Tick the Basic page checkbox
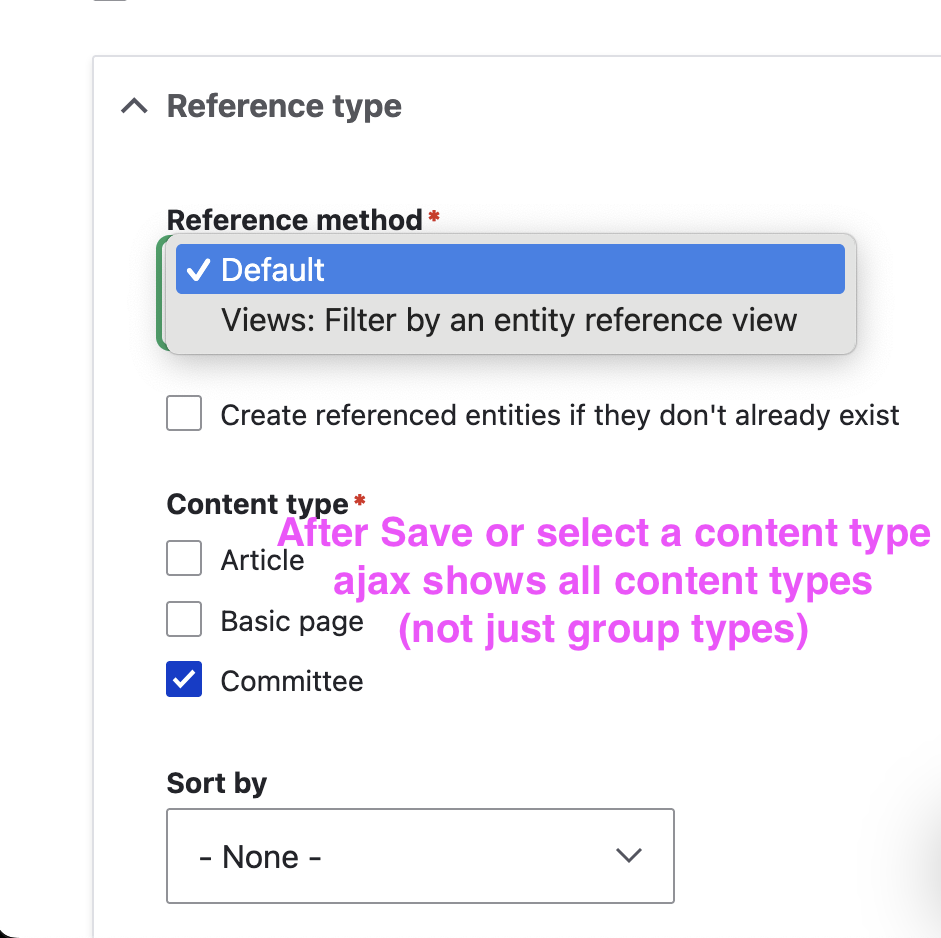The width and height of the screenshot is (941, 938). tap(184, 621)
